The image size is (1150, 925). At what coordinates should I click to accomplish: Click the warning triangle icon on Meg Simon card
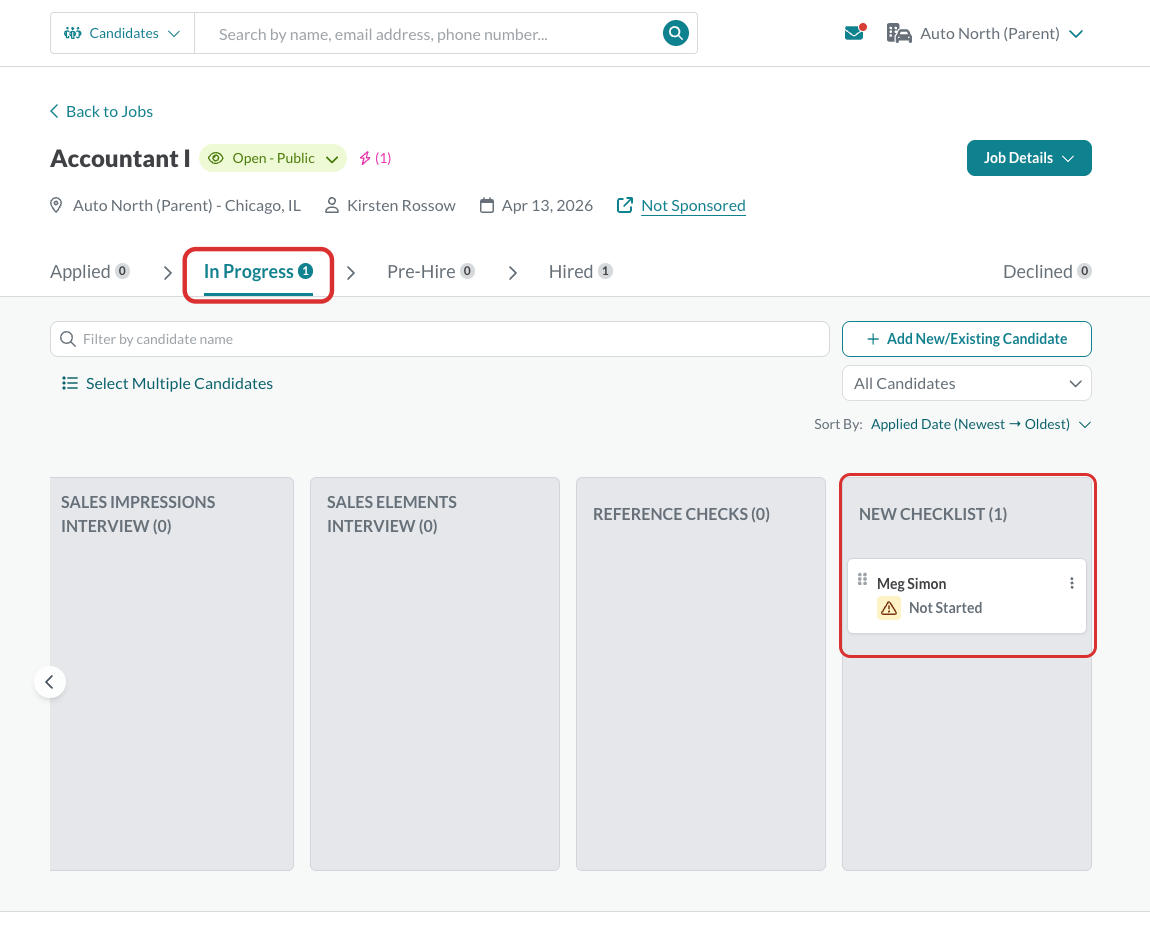tap(889, 608)
